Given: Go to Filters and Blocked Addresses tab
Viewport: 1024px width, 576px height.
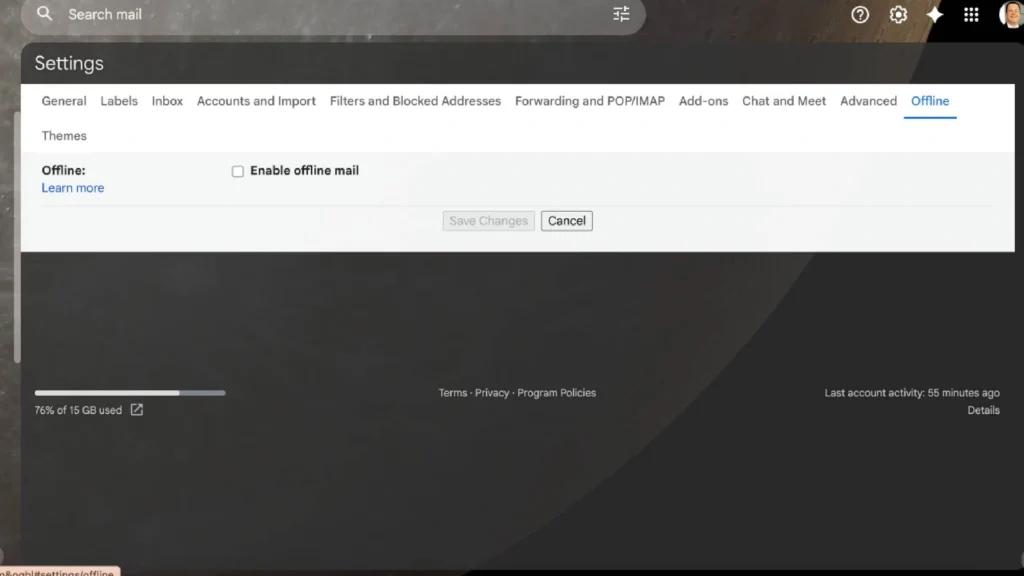Looking at the screenshot, I should 415,101.
